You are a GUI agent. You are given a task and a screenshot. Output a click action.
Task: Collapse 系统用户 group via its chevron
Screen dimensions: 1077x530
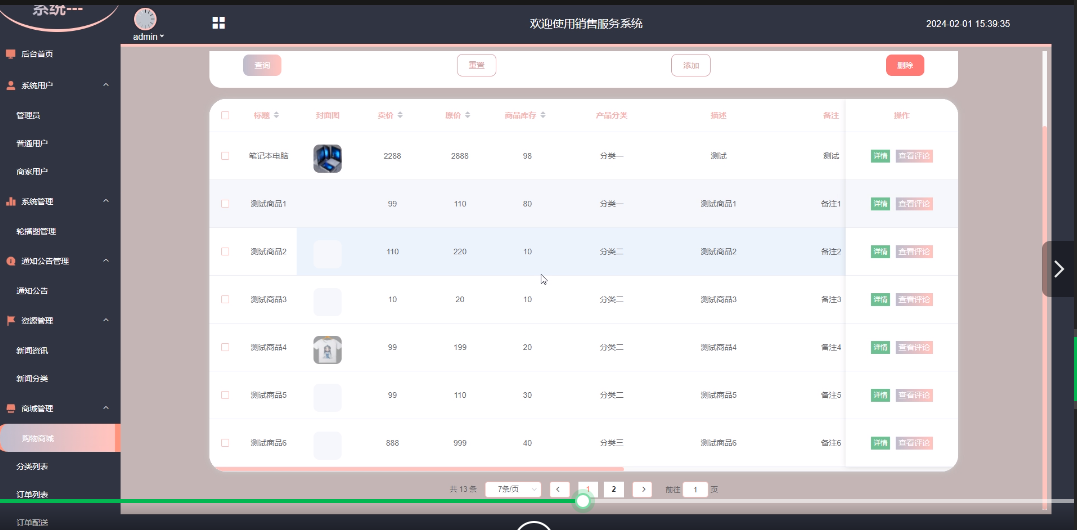[x=106, y=85]
